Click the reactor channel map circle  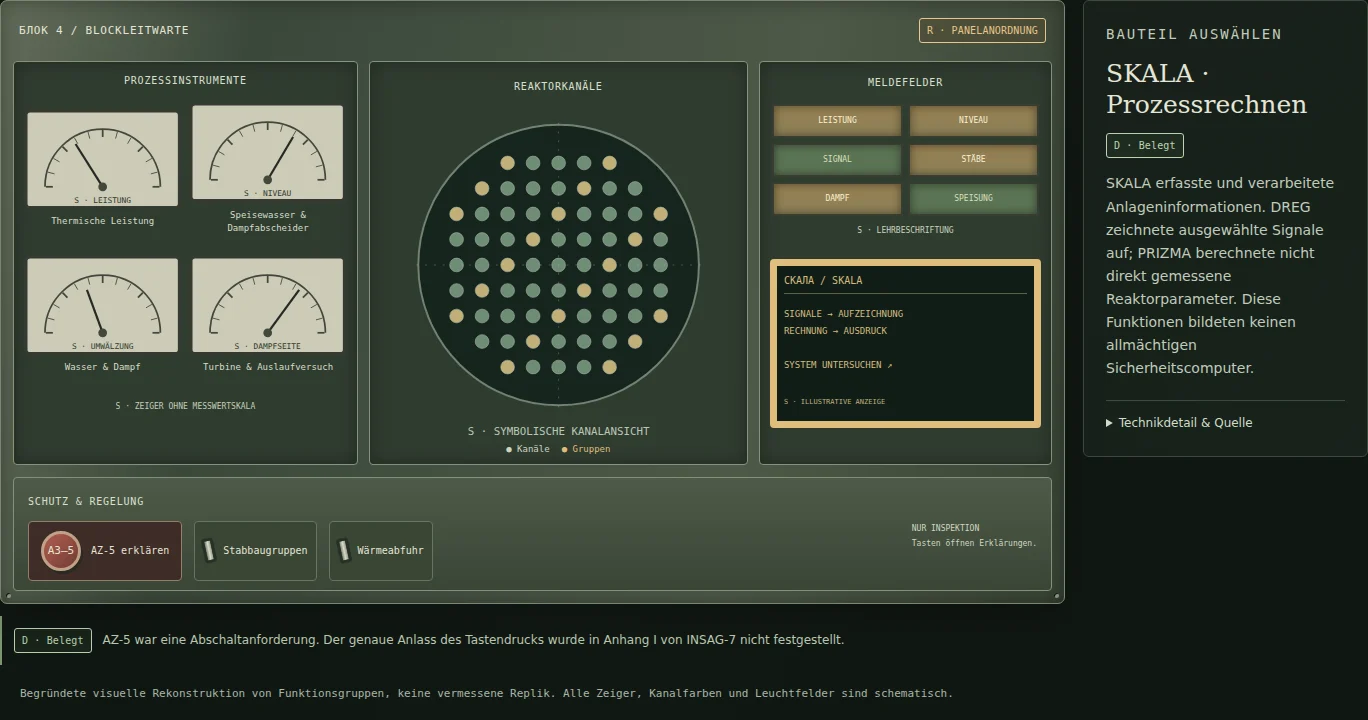(x=558, y=265)
